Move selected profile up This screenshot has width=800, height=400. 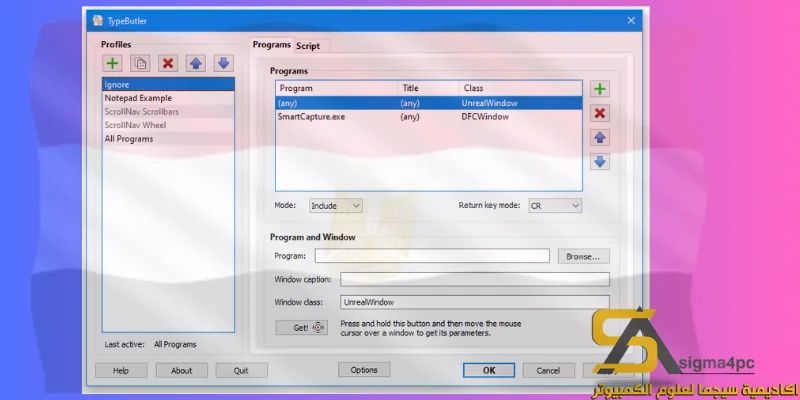point(195,63)
